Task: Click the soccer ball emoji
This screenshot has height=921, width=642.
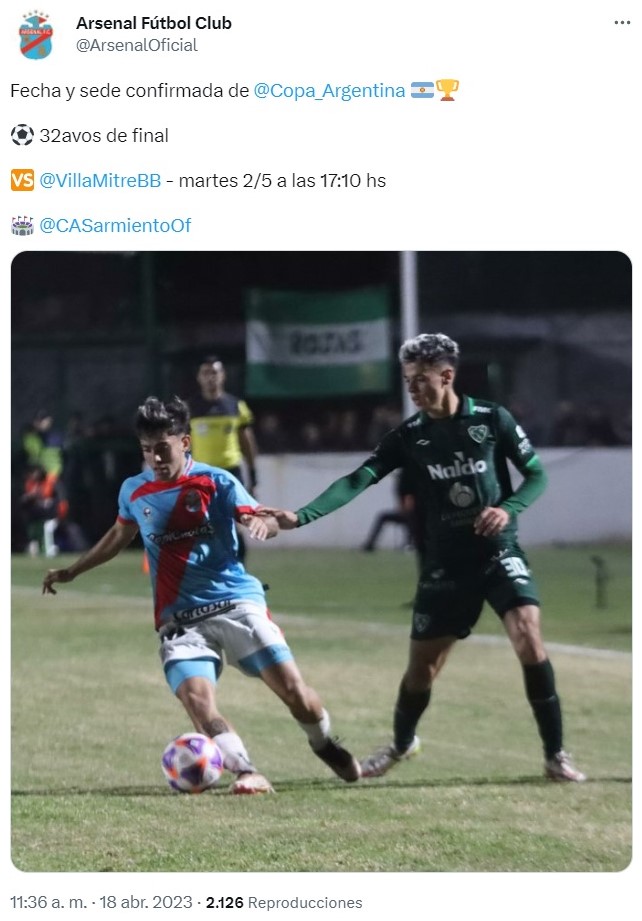Action: click(22, 135)
